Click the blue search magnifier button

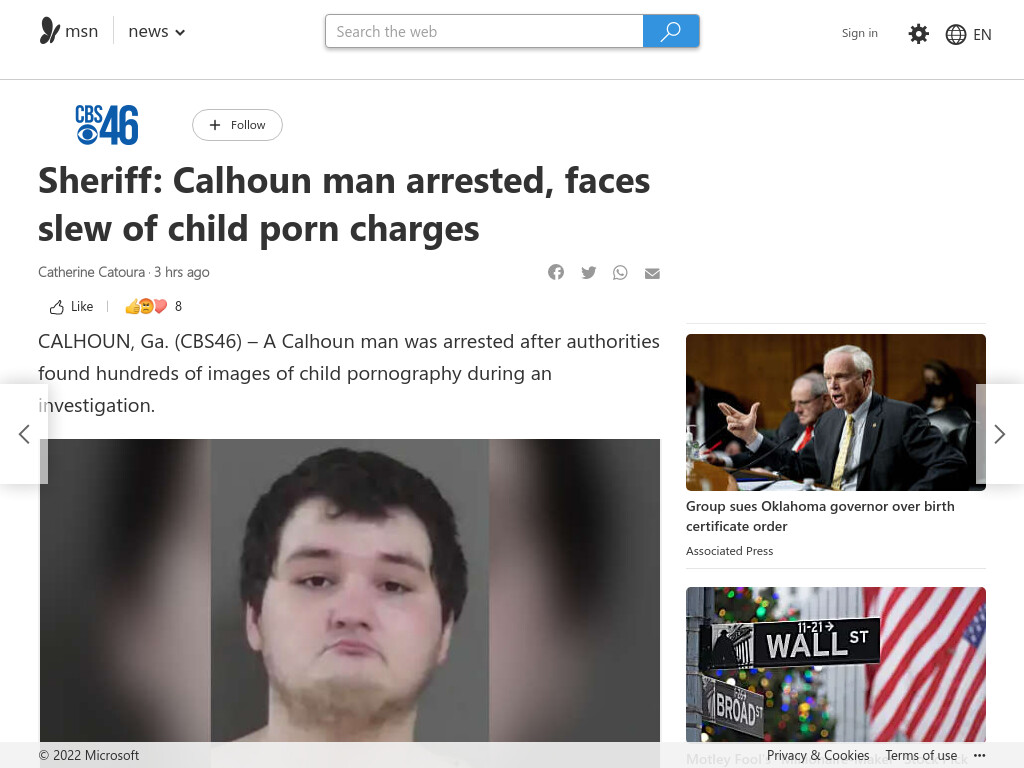point(671,31)
